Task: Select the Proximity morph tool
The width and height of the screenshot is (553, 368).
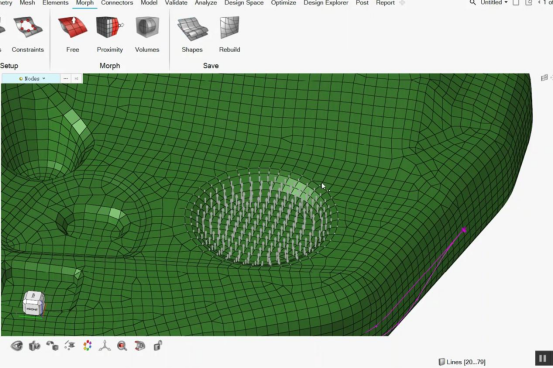Action: (110, 34)
